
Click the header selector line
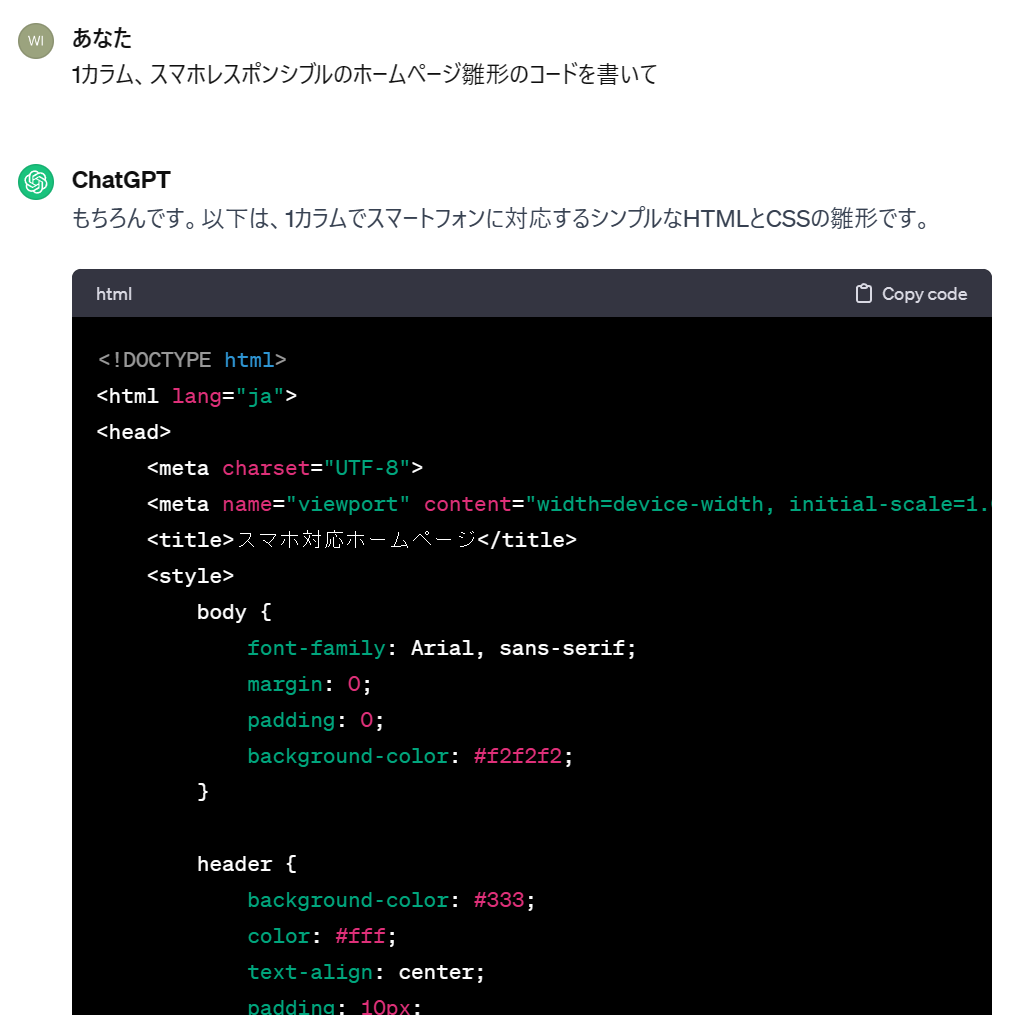tap(246, 864)
